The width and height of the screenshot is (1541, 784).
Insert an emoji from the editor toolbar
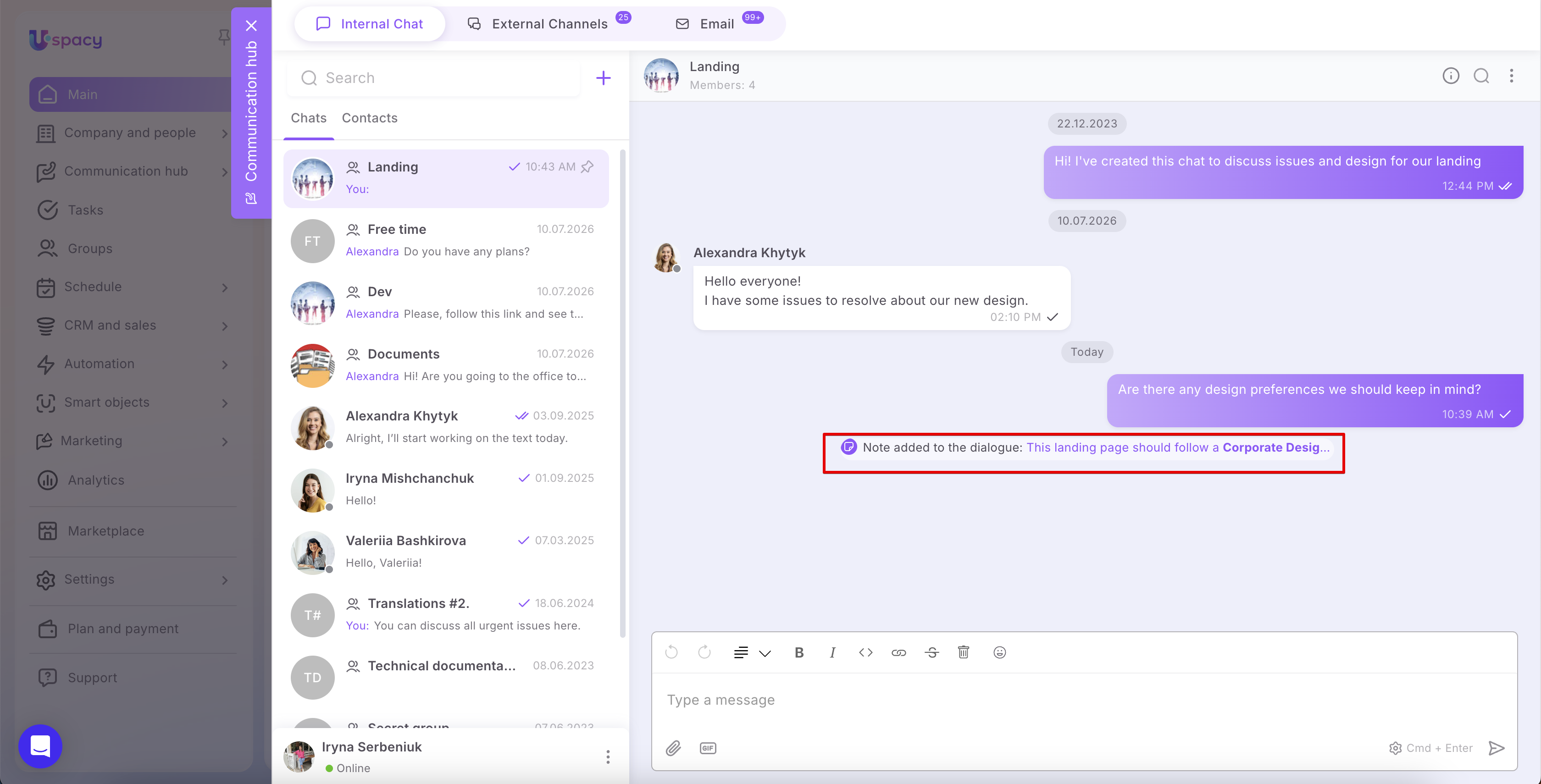click(1000, 652)
